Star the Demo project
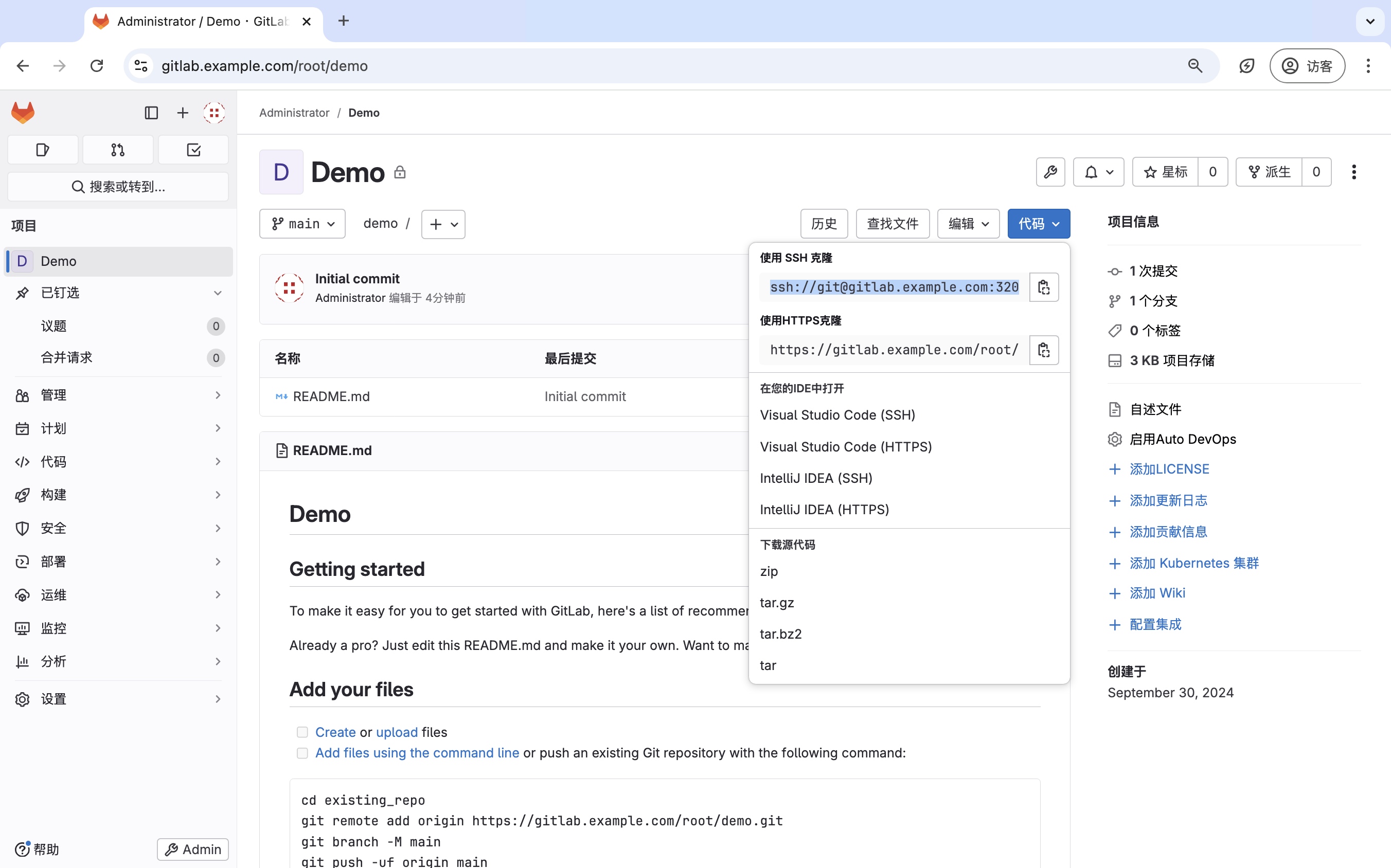 1165,172
